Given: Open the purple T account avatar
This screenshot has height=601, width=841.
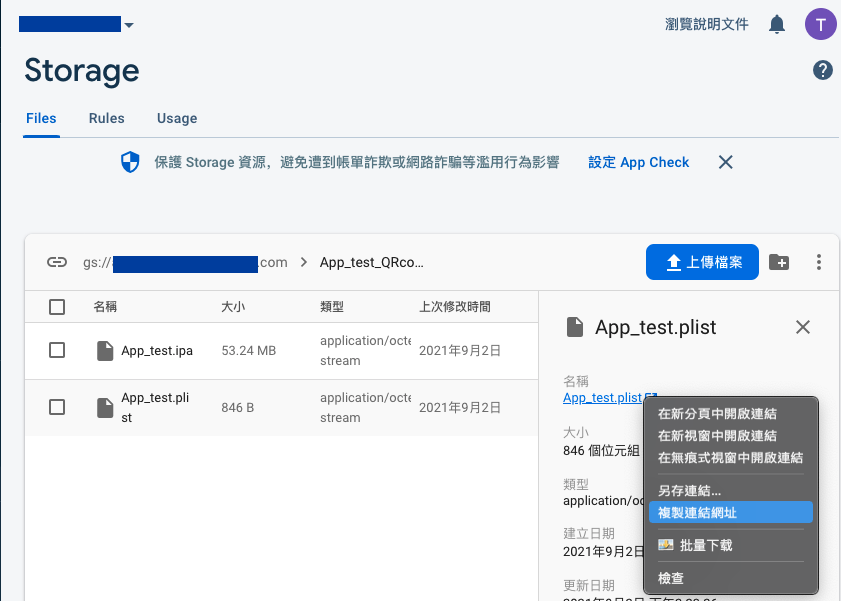Looking at the screenshot, I should pyautogui.click(x=820, y=24).
